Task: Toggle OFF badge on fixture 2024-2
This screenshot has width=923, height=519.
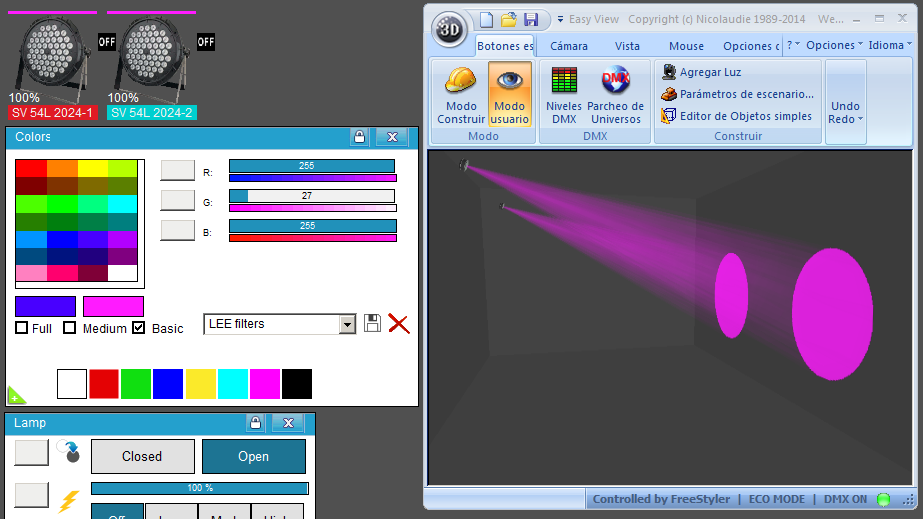Action: pyautogui.click(x=205, y=42)
